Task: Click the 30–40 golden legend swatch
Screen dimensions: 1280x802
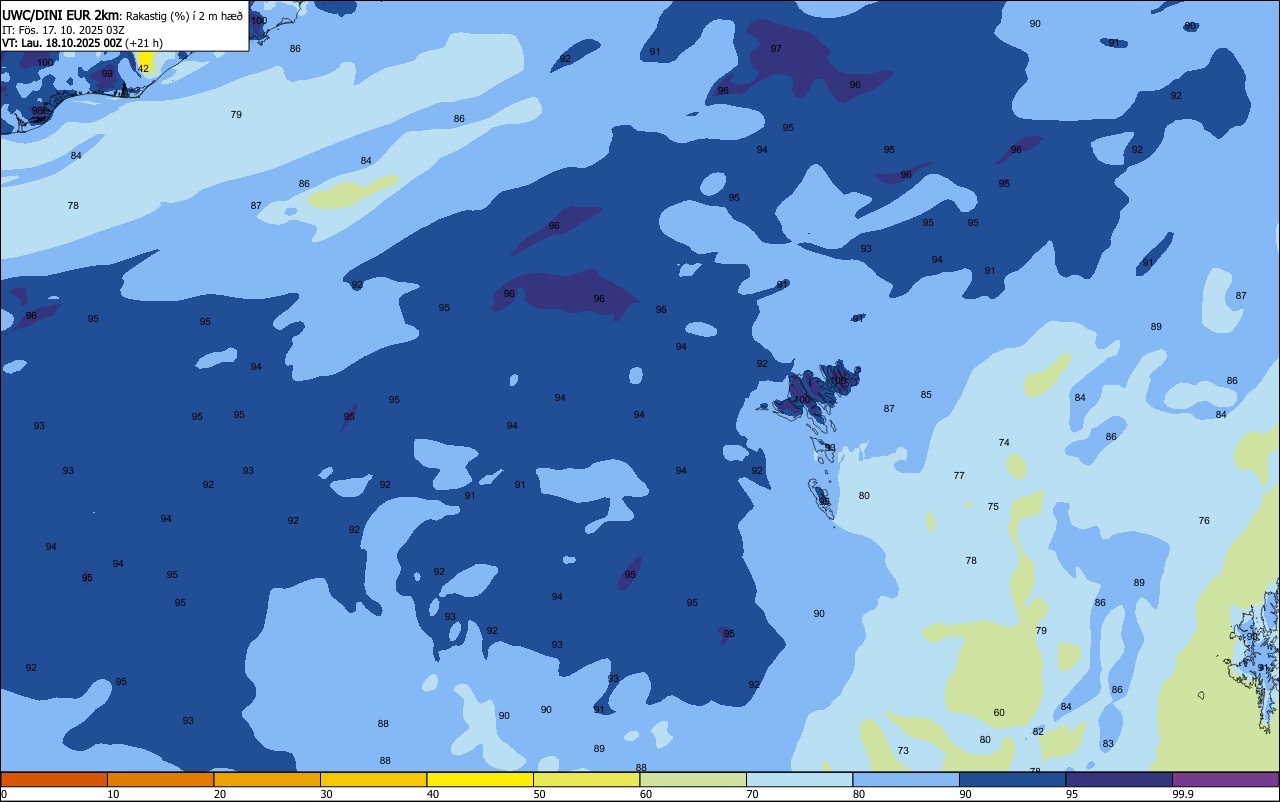Action: [373, 779]
